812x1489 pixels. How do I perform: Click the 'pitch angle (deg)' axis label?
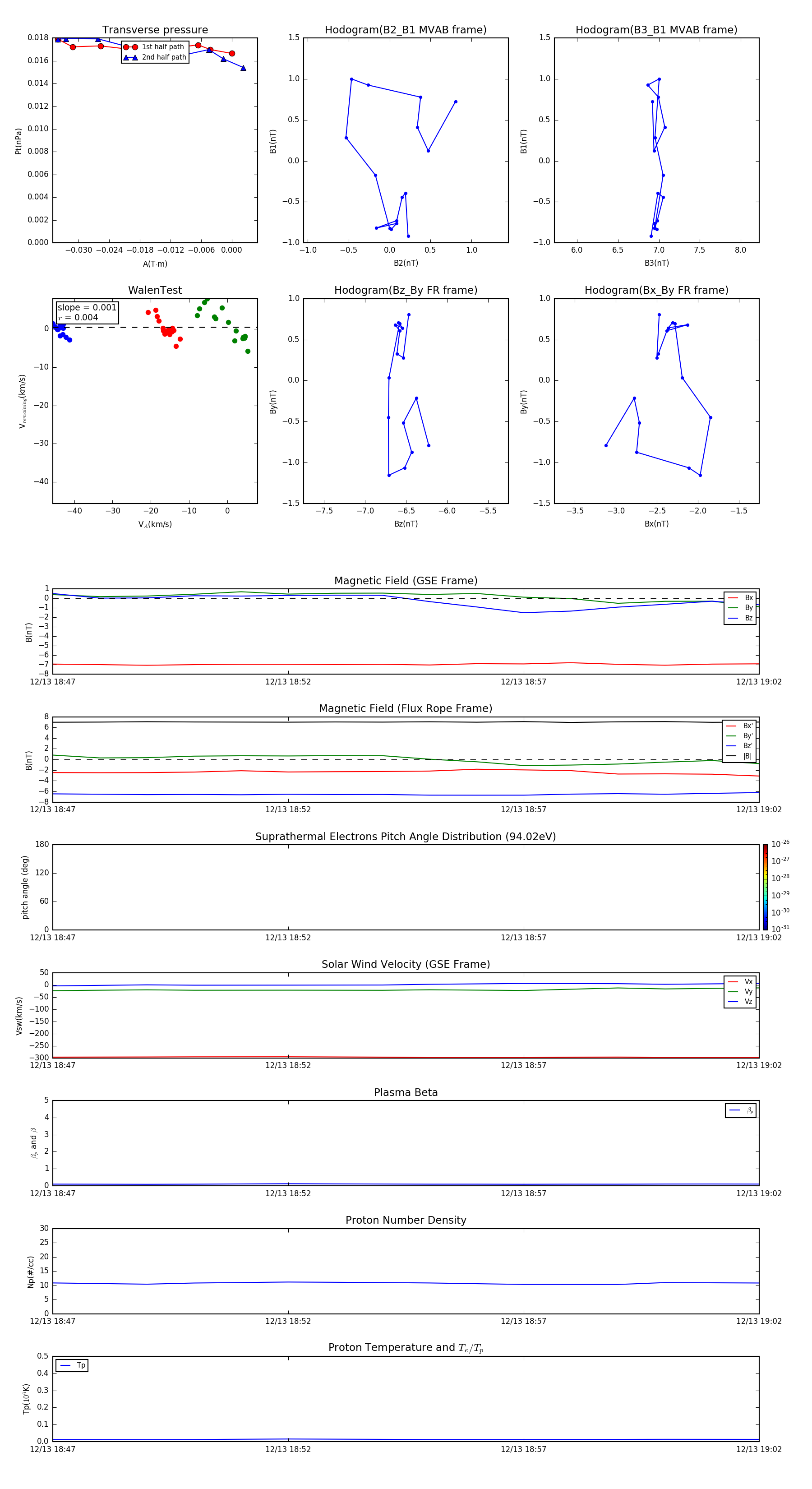tap(25, 887)
